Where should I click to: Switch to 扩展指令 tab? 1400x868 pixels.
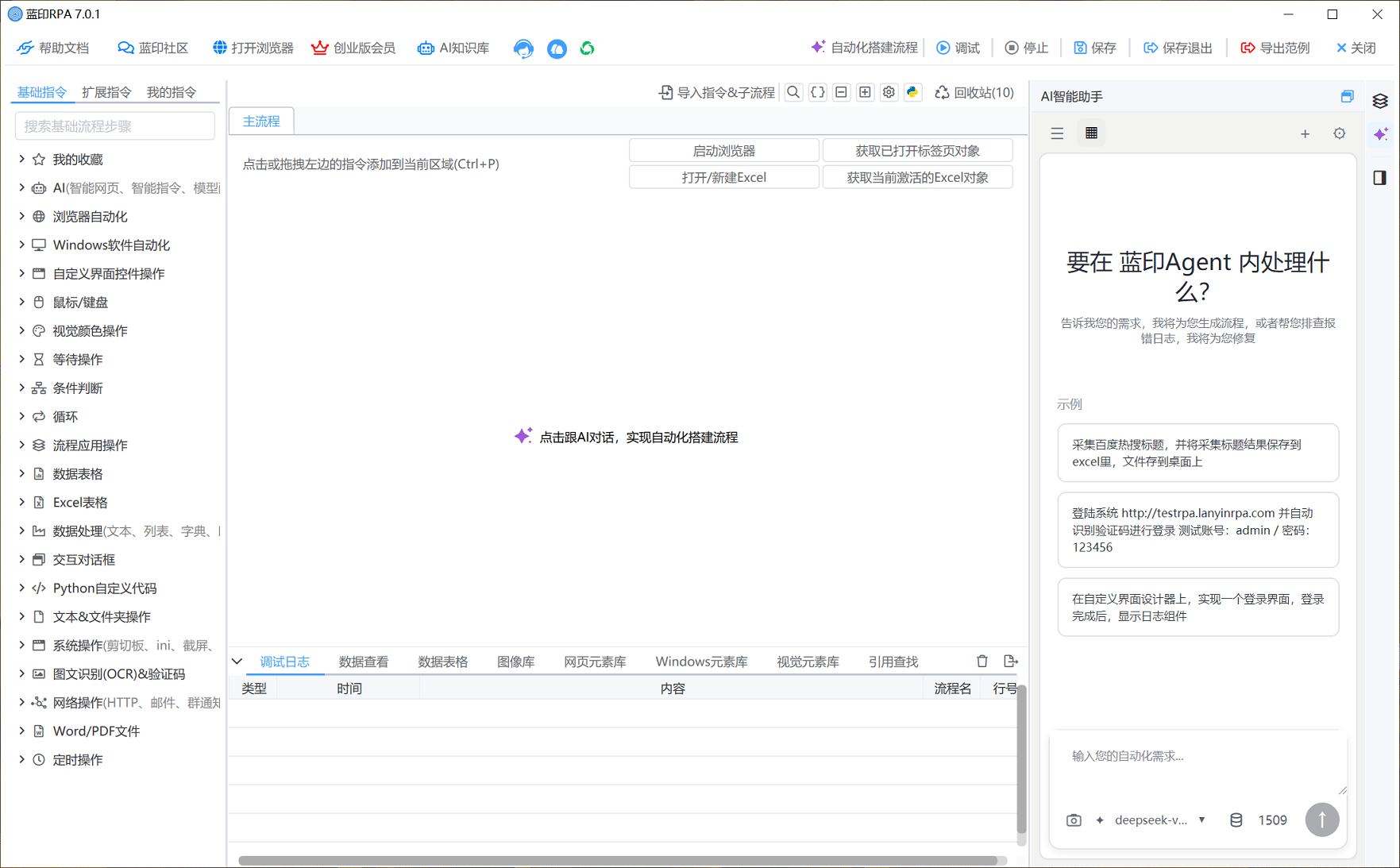(x=106, y=92)
